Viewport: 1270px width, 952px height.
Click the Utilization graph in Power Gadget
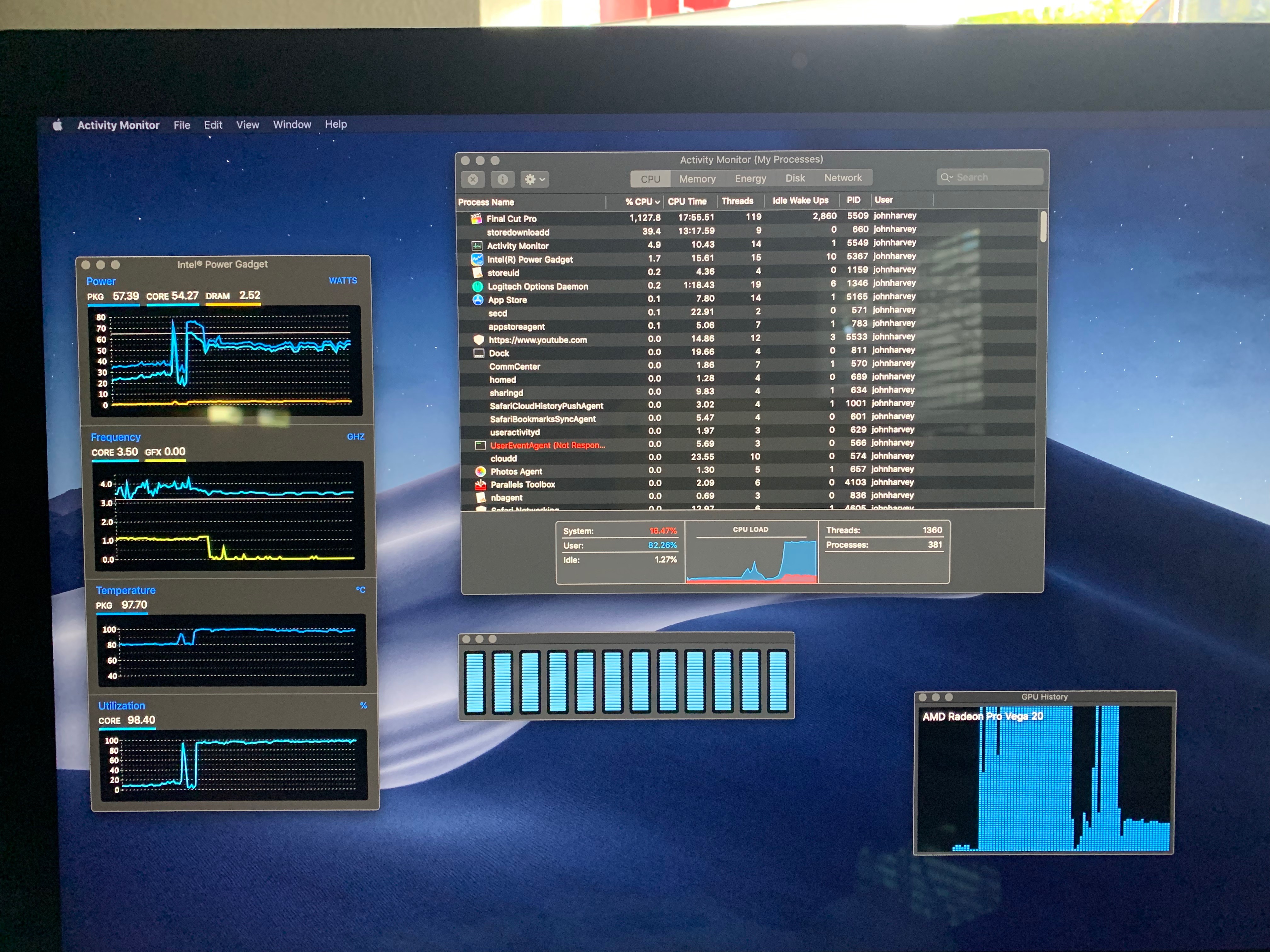(x=233, y=765)
